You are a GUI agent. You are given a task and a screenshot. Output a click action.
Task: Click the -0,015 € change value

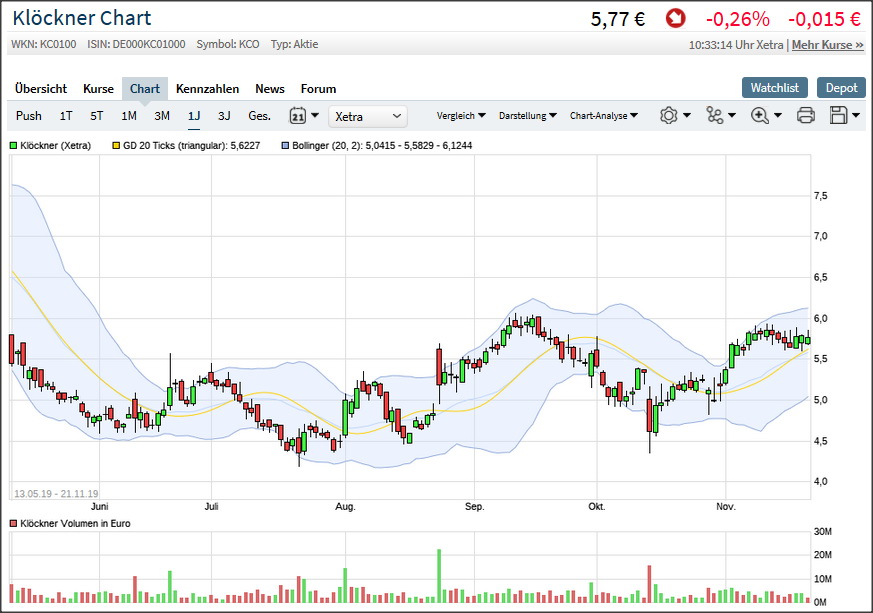pos(824,19)
